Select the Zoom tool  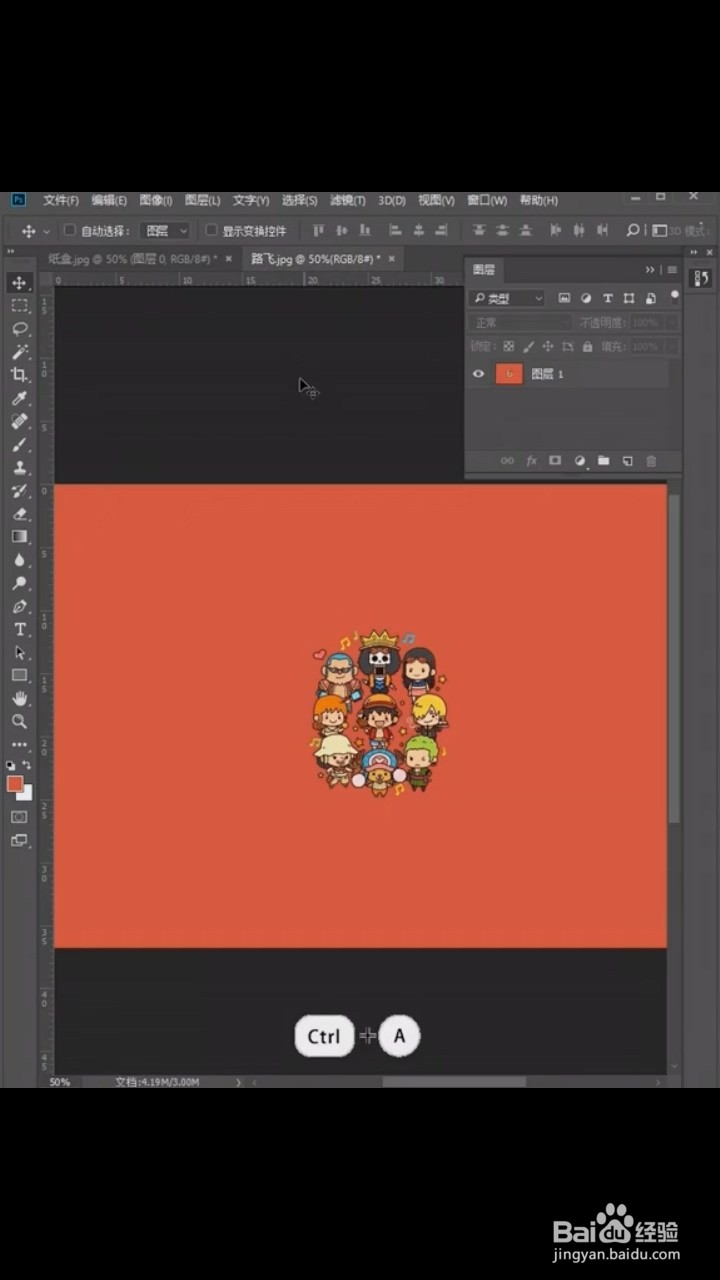[x=19, y=721]
